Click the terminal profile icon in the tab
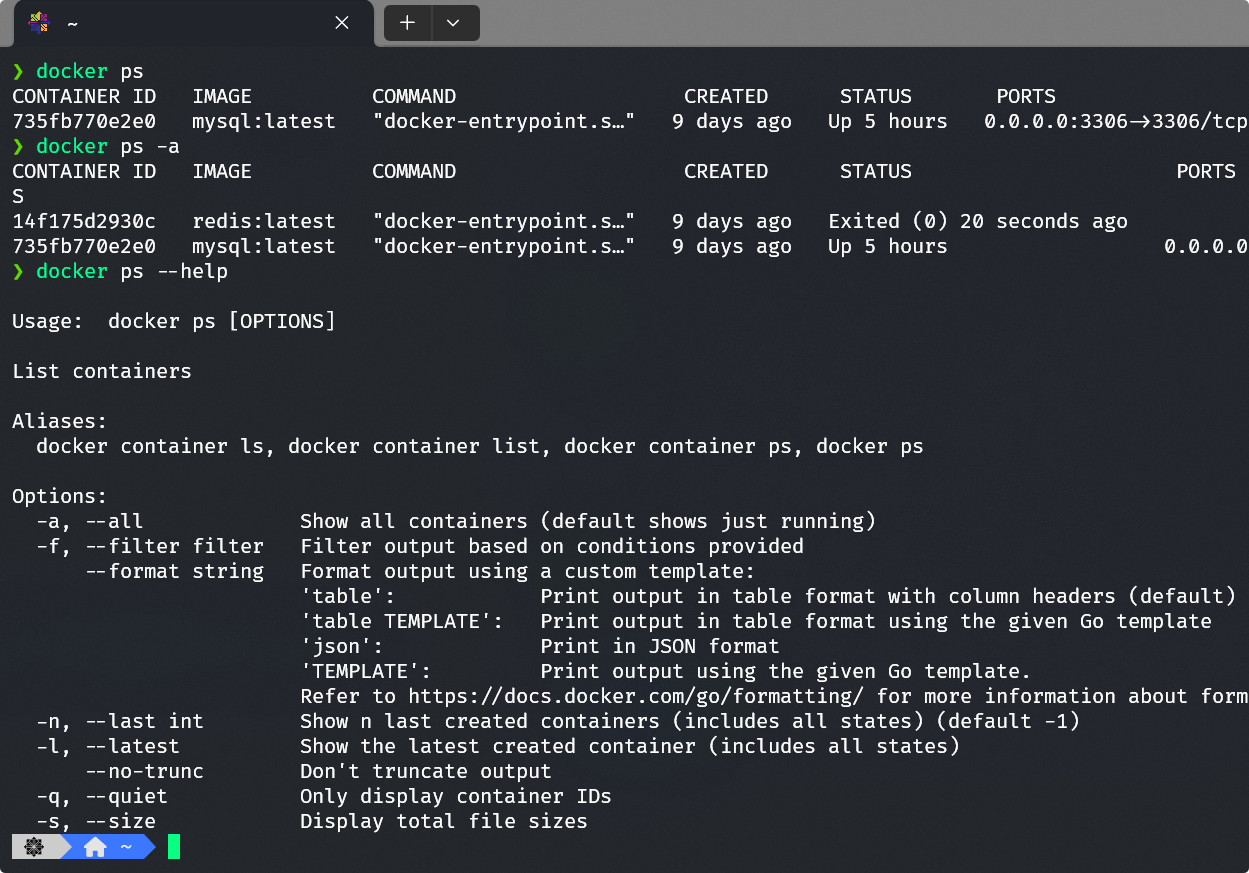Image resolution: width=1249 pixels, height=873 pixels. (x=39, y=23)
